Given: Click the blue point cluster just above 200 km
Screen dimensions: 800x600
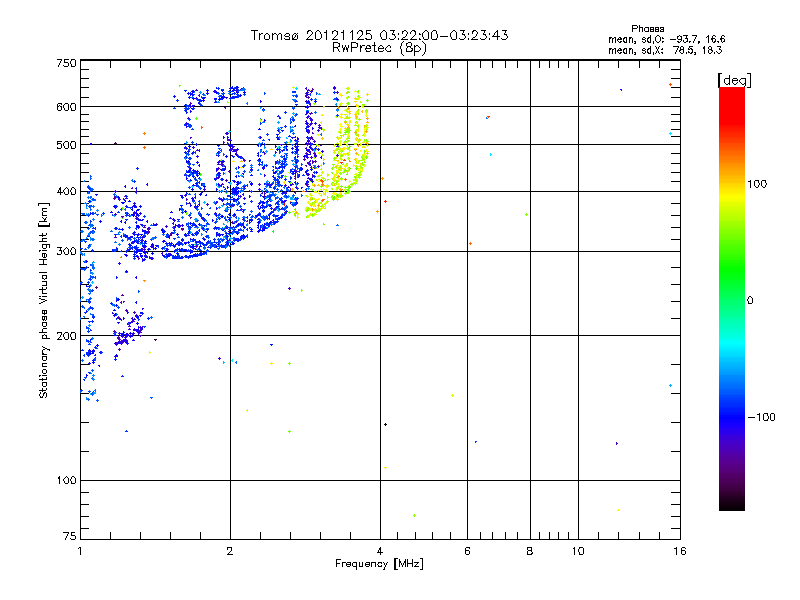Looking at the screenshot, I should [x=128, y=322].
